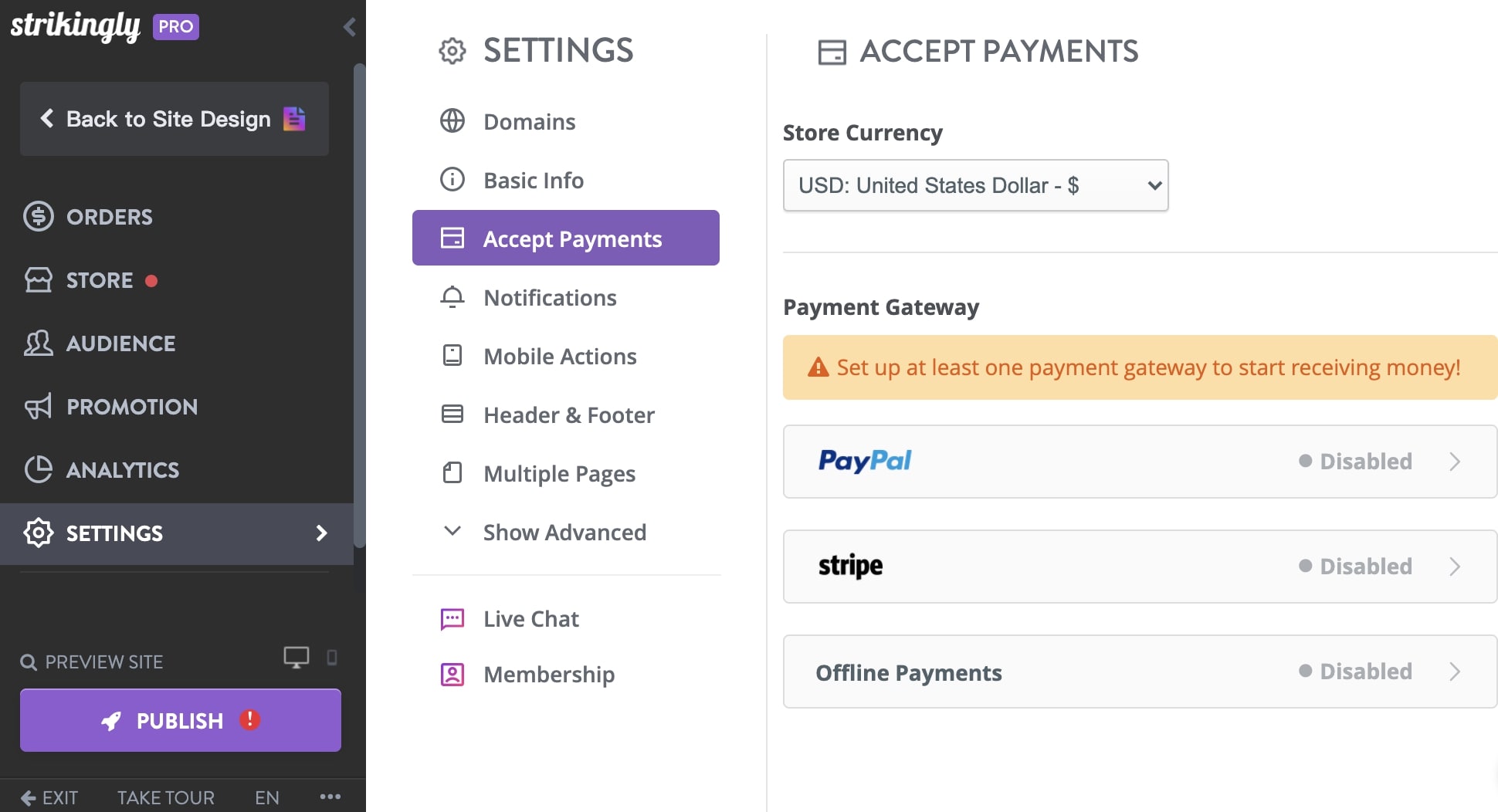Click the Domains globe icon
Viewport: 1498px width, 812px height.
(x=452, y=121)
